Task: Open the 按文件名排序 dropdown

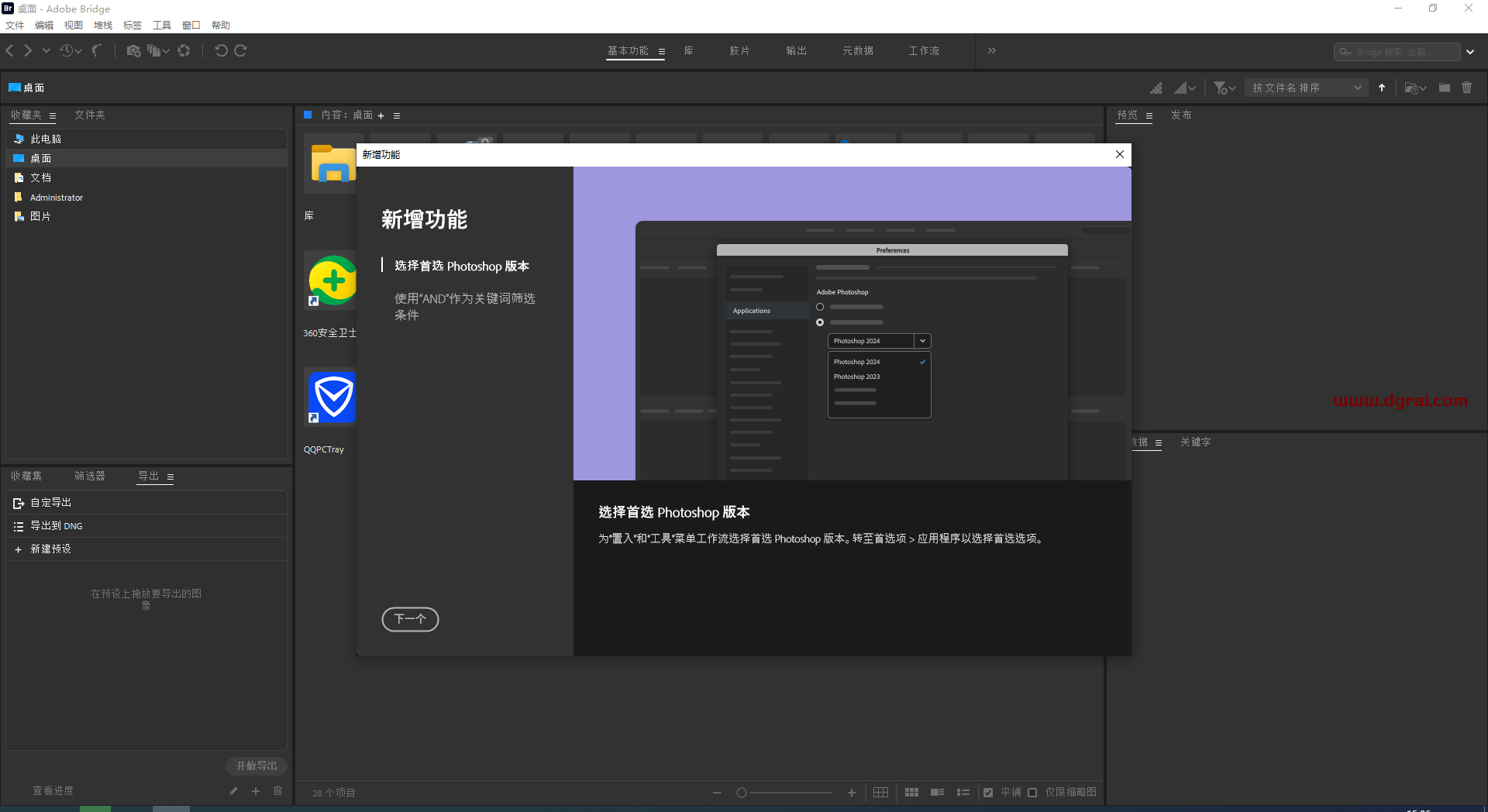Action: [1305, 88]
